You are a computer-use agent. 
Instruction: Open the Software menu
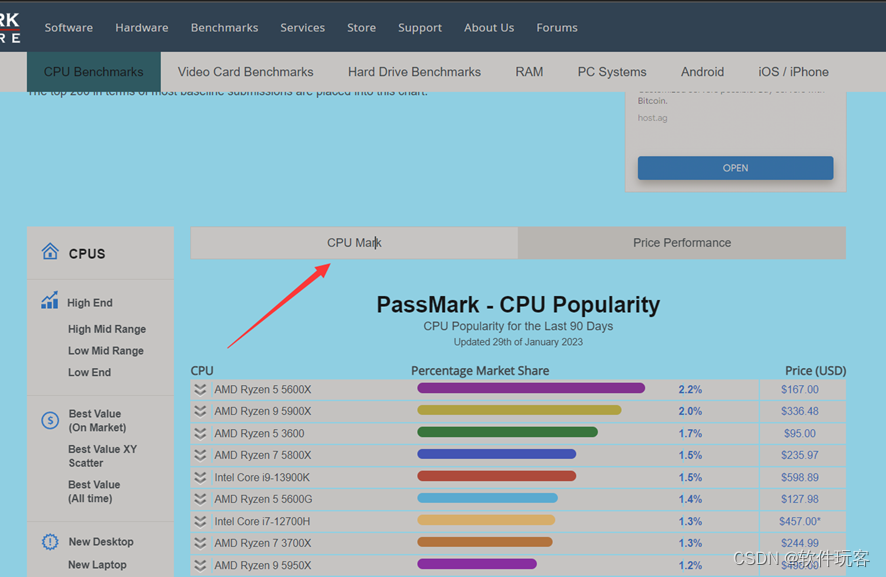(x=69, y=28)
